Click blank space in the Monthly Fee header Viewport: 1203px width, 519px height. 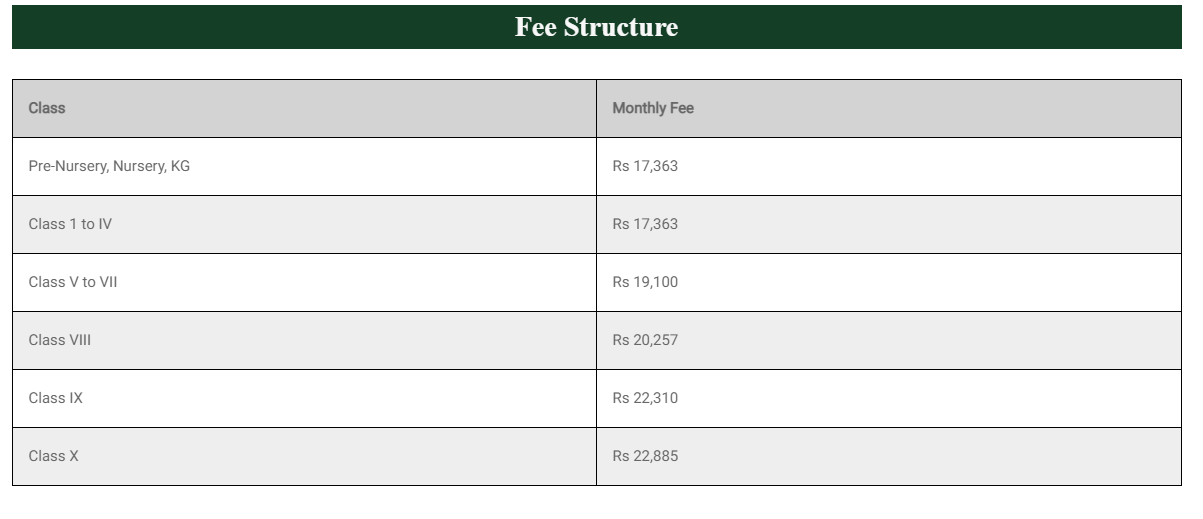(940, 108)
